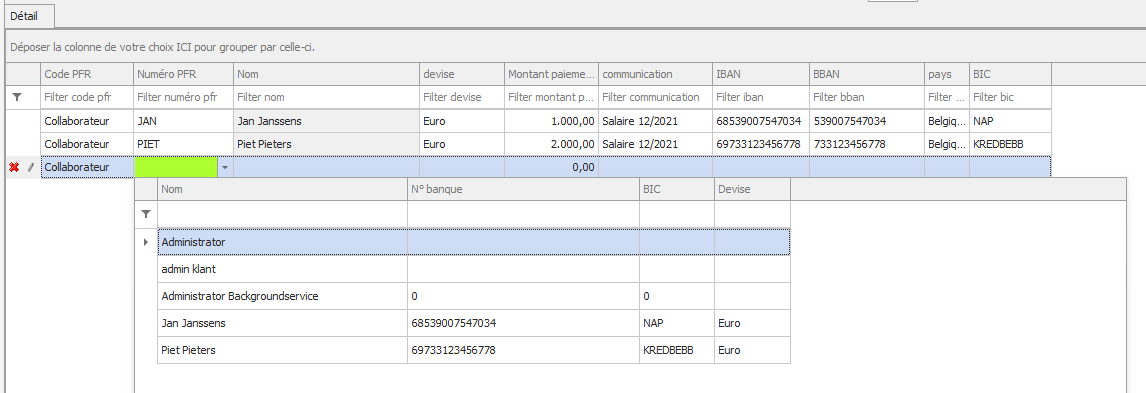The height and width of the screenshot is (393, 1146).
Task: Open the Numéro PFR combo dropdown arrow
Action: tap(225, 167)
